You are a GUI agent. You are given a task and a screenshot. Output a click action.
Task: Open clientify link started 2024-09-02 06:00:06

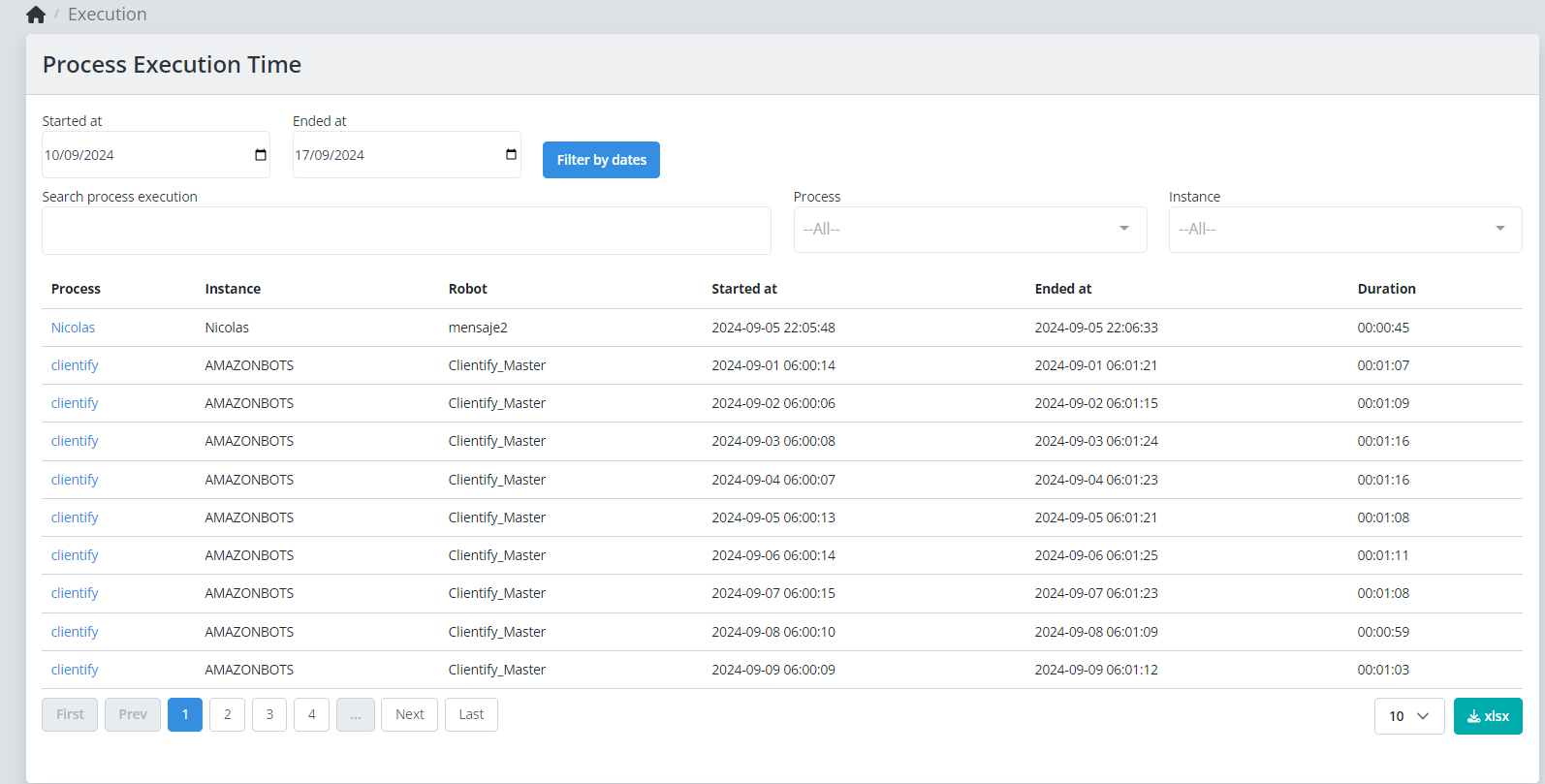(75, 403)
